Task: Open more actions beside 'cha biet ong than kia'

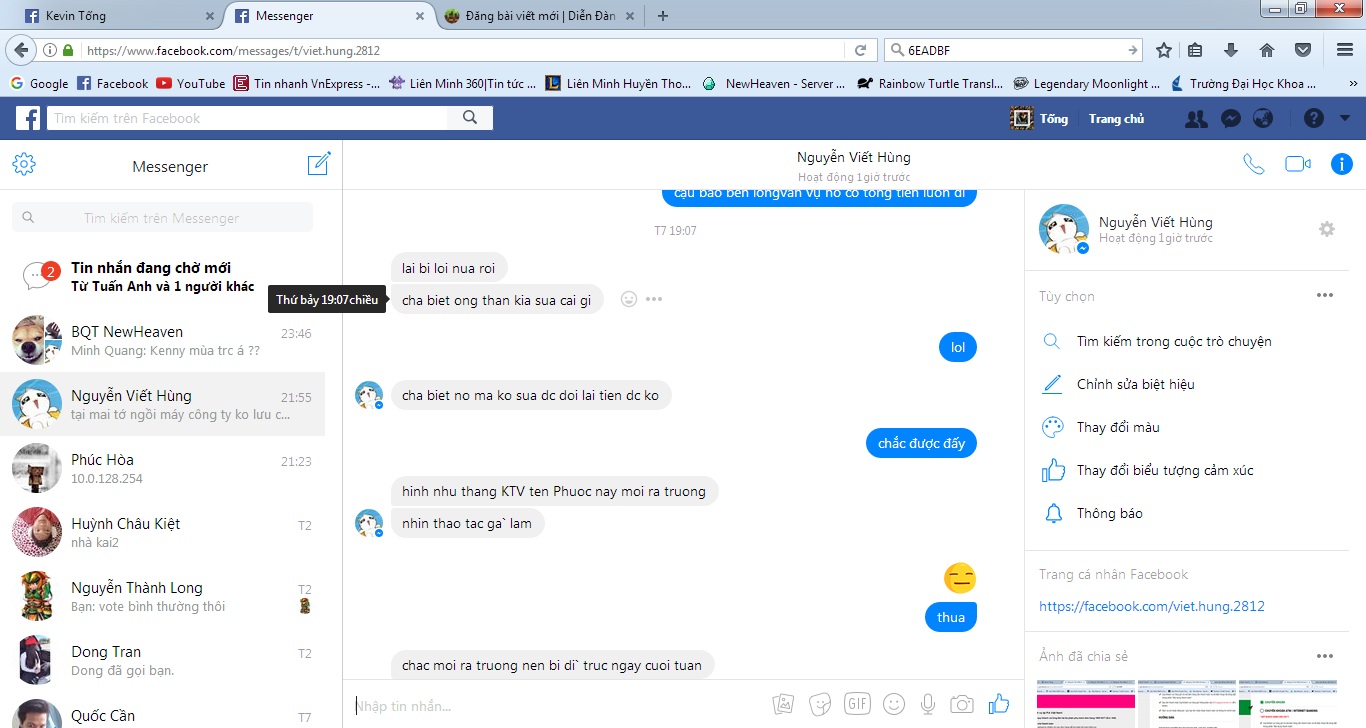Action: pyautogui.click(x=654, y=299)
